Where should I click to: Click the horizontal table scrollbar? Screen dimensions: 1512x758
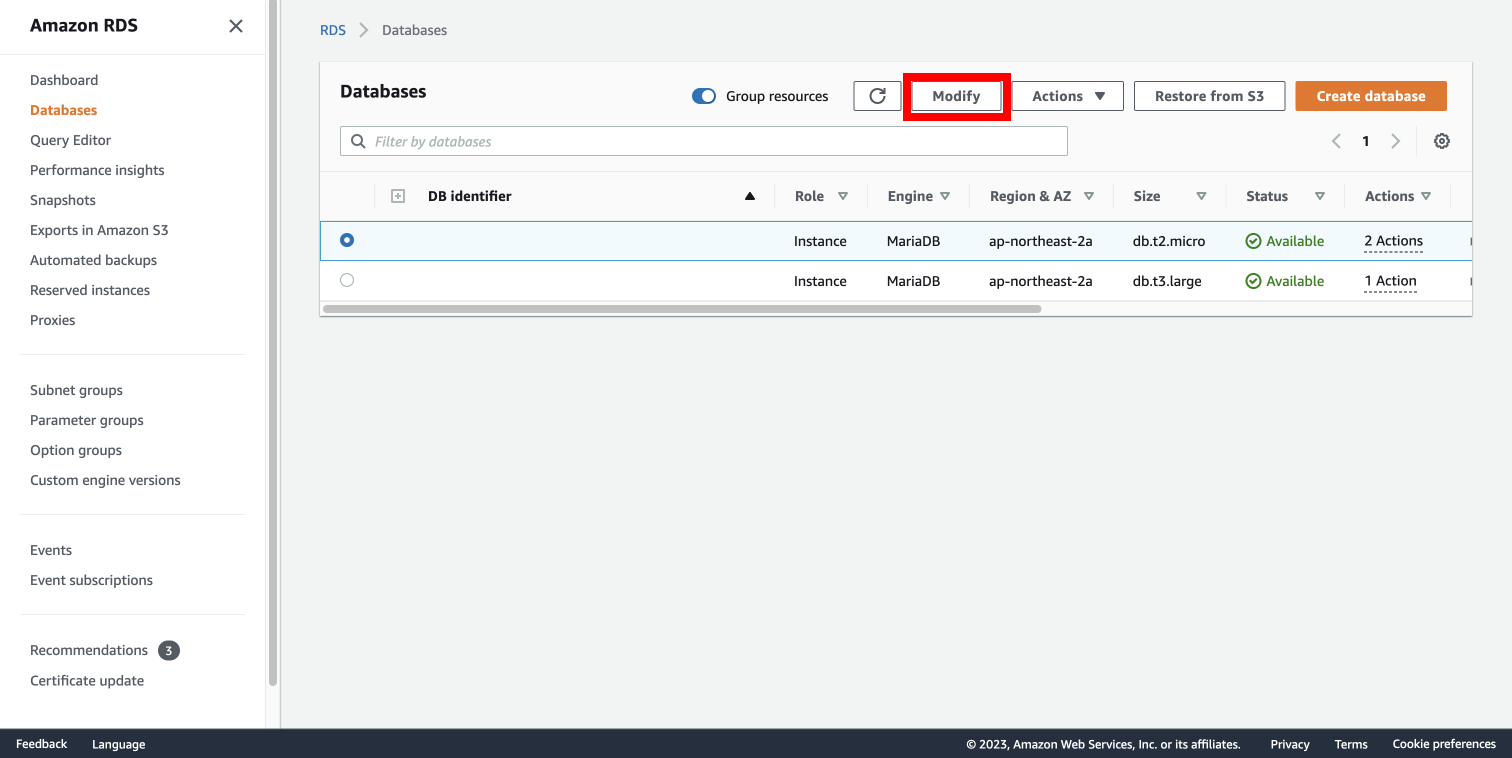pyautogui.click(x=682, y=309)
